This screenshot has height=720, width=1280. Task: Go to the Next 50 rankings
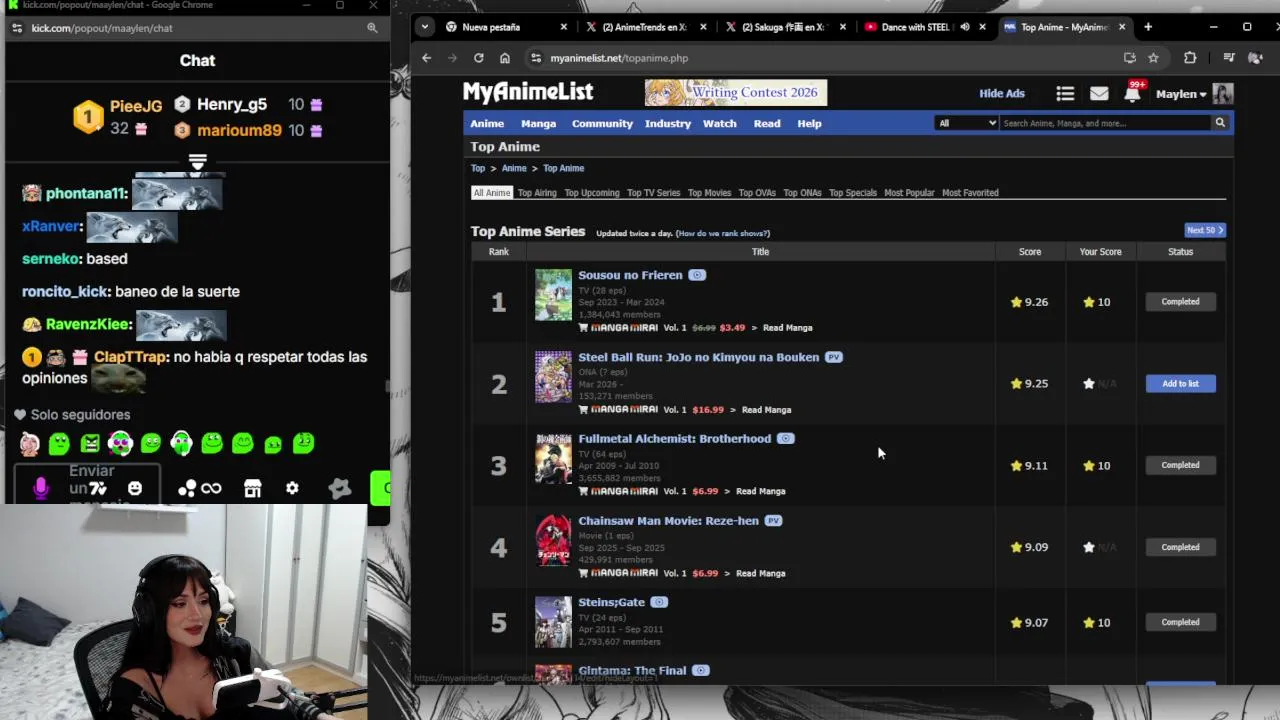coord(1204,230)
